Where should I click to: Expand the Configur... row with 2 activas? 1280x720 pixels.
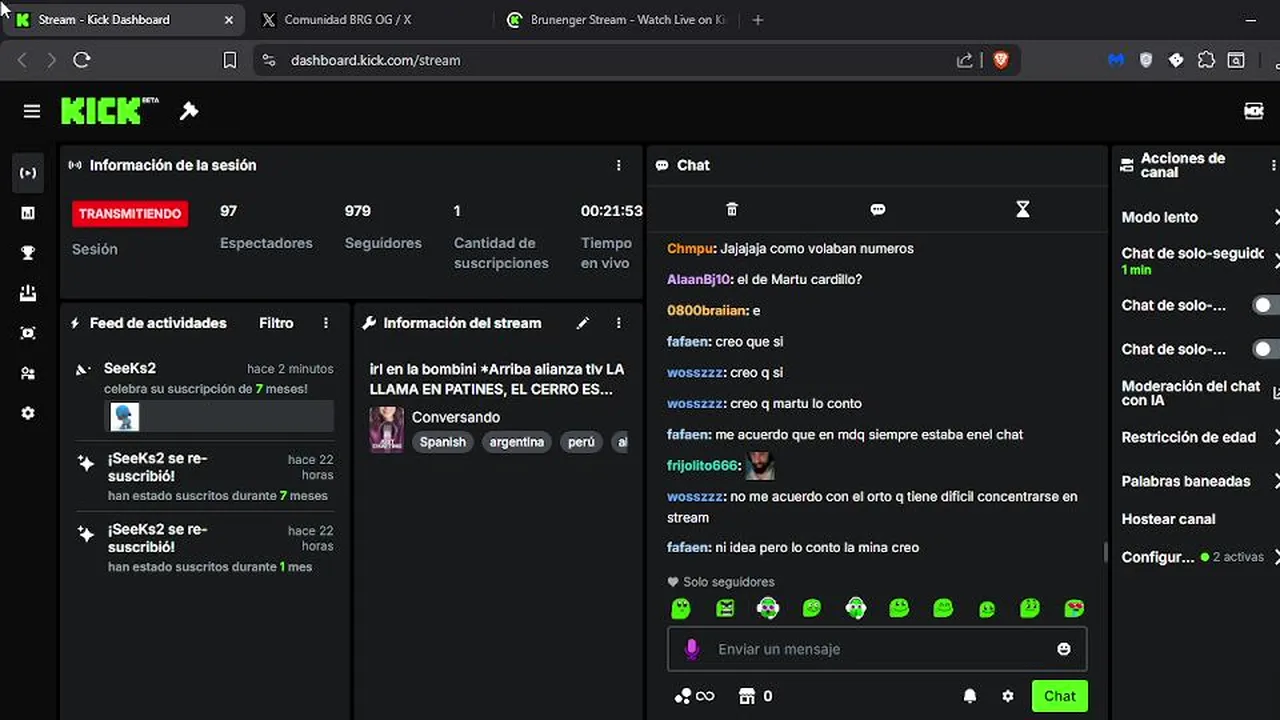click(x=1200, y=557)
